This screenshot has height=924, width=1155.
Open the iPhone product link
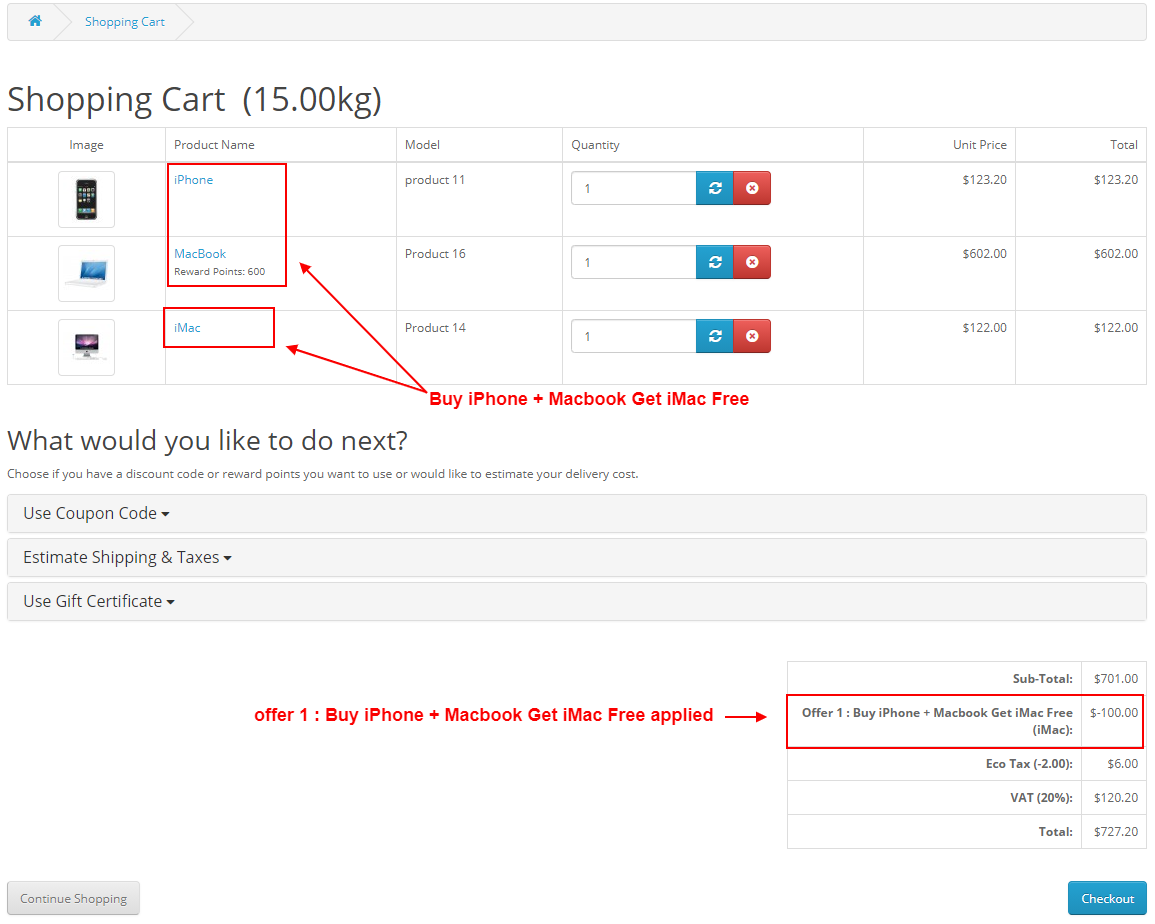[x=193, y=180]
